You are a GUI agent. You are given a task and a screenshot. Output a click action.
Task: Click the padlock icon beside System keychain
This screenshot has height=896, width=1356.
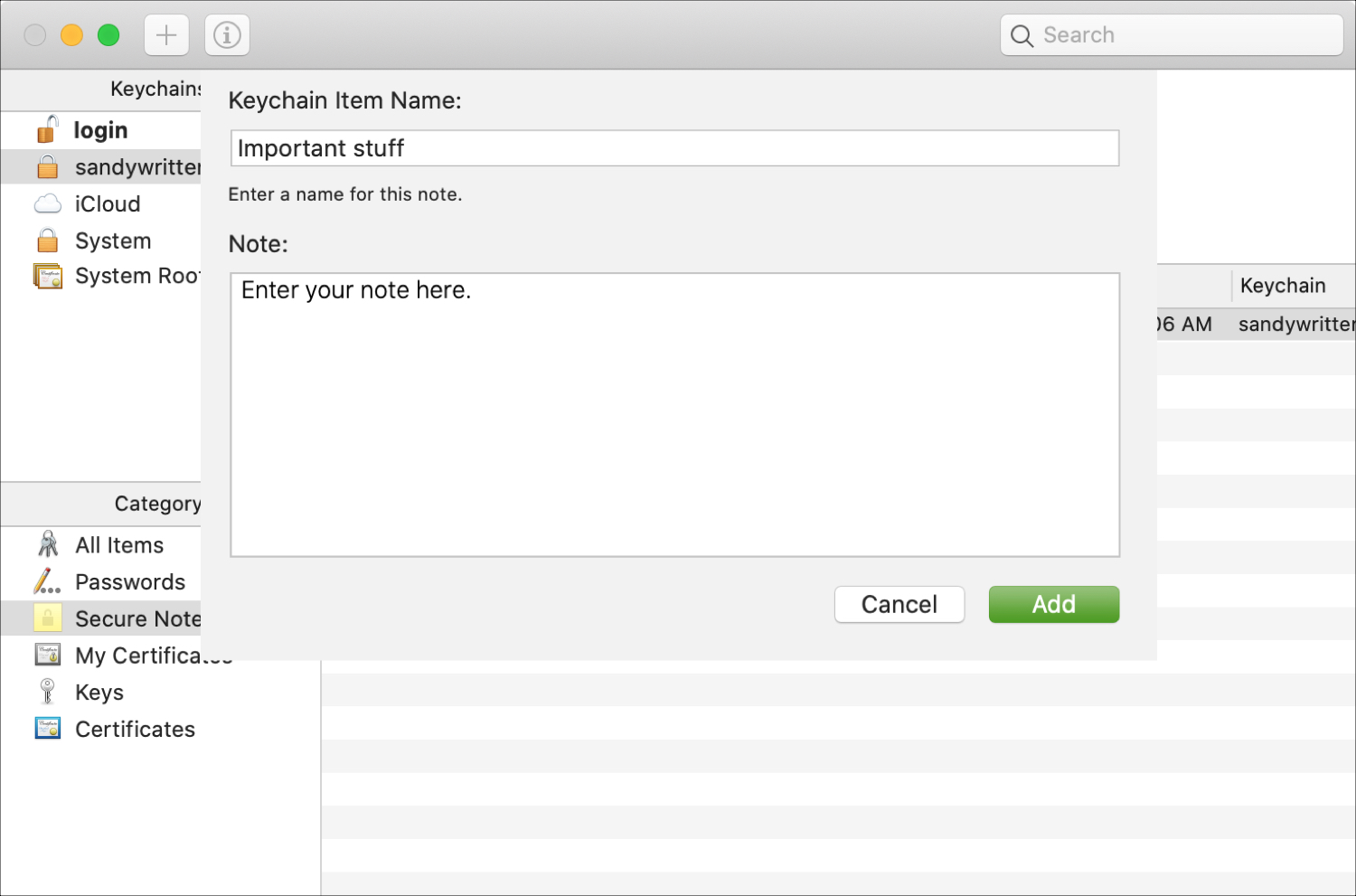pos(48,241)
